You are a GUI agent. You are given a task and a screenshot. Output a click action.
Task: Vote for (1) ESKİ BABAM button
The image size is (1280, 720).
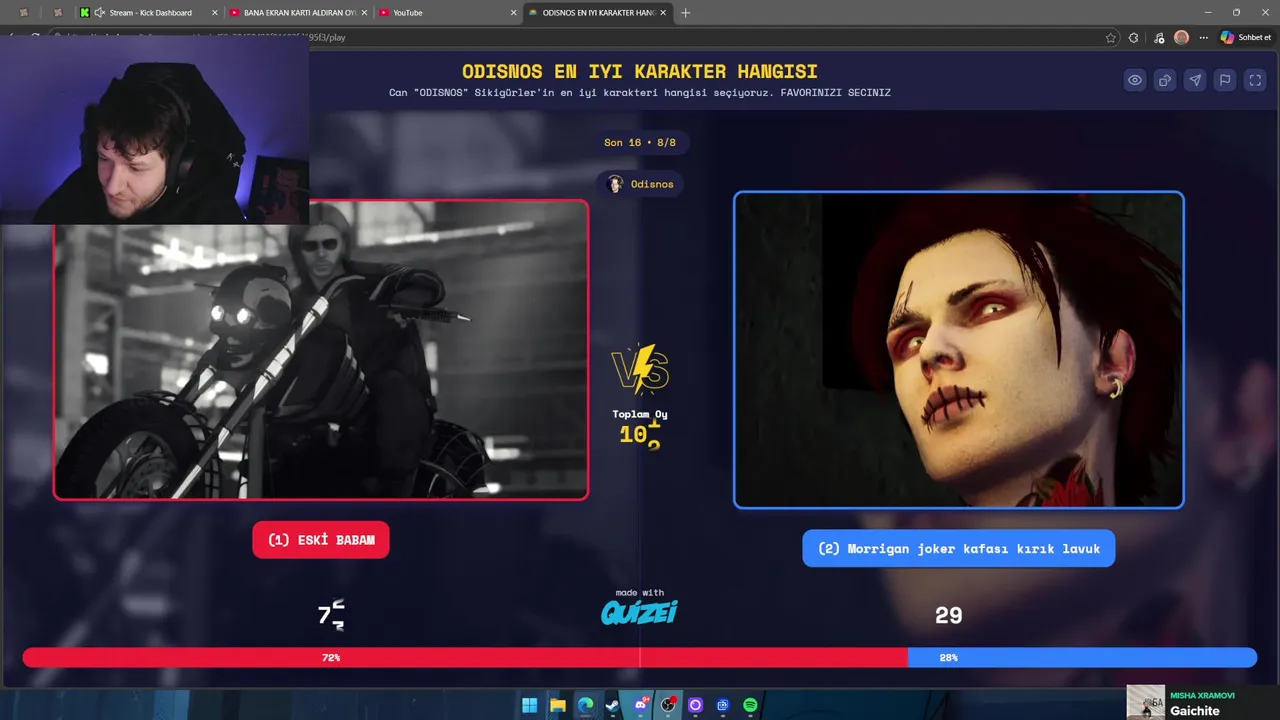coord(321,540)
